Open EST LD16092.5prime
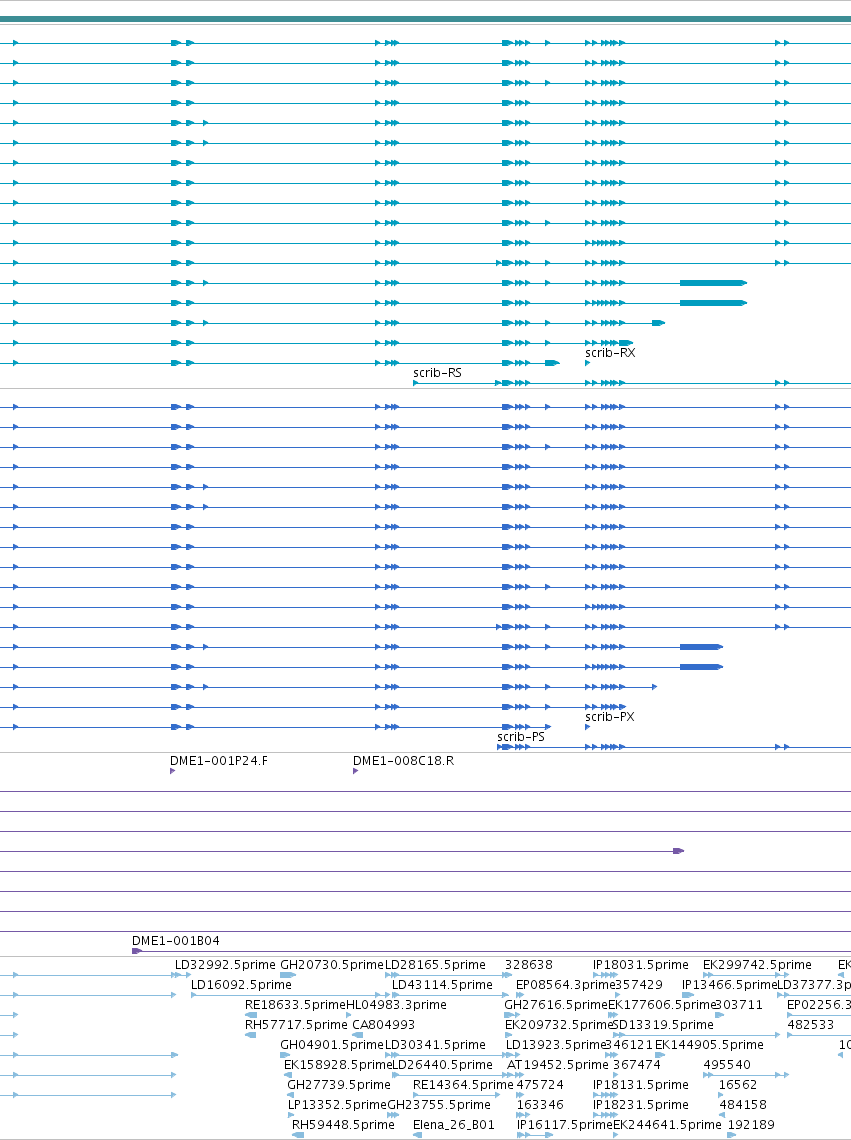Image resolution: width=851 pixels, height=1140 pixels. [x=241, y=984]
